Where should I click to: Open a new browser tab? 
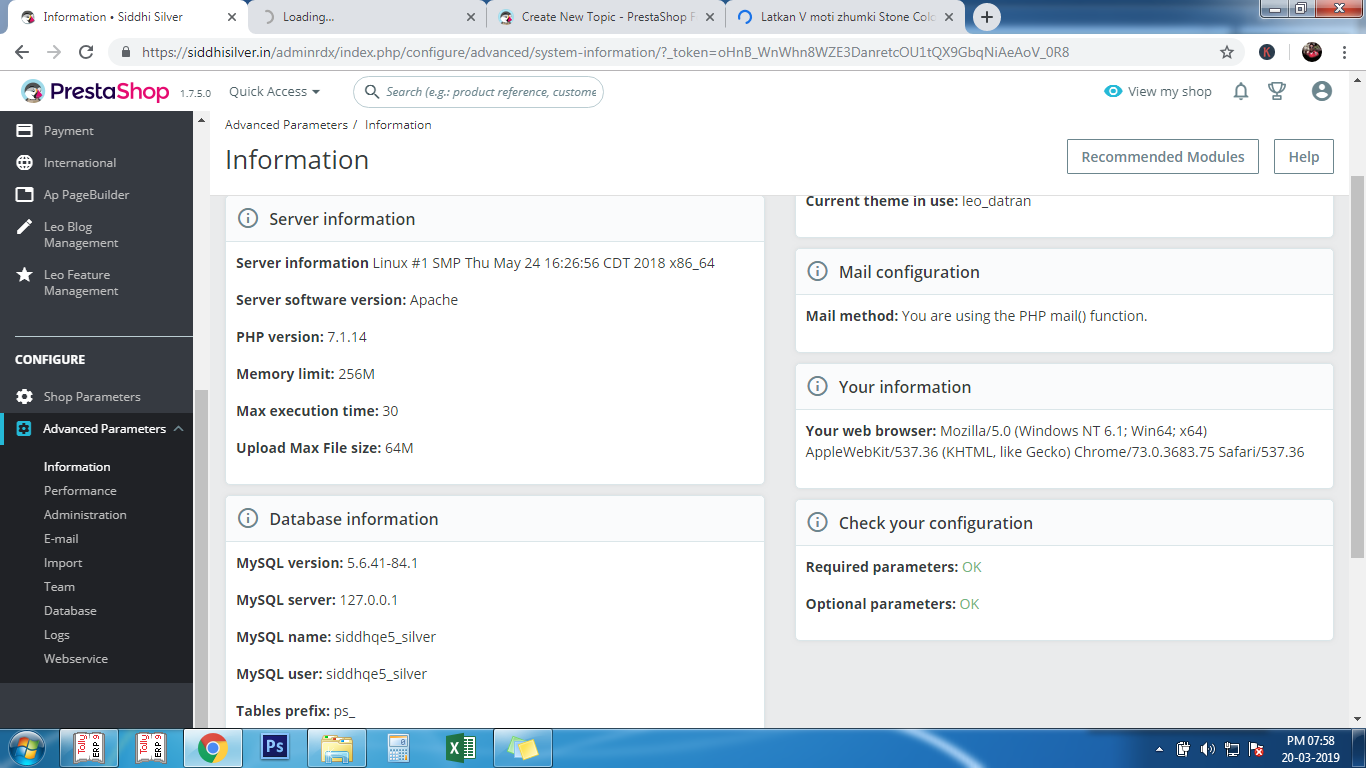tap(987, 17)
